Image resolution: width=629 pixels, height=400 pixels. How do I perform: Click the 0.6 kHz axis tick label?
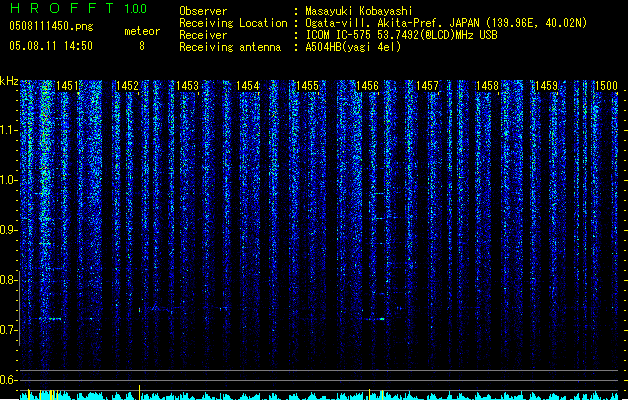click(8, 380)
